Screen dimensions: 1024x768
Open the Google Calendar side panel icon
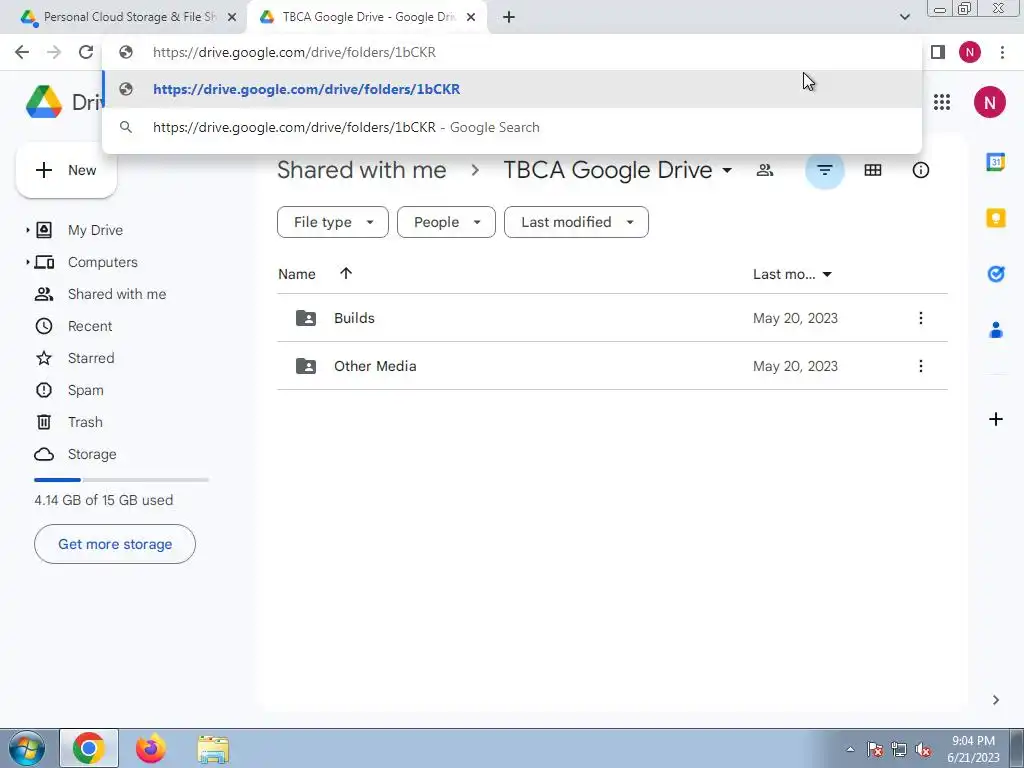[995, 161]
